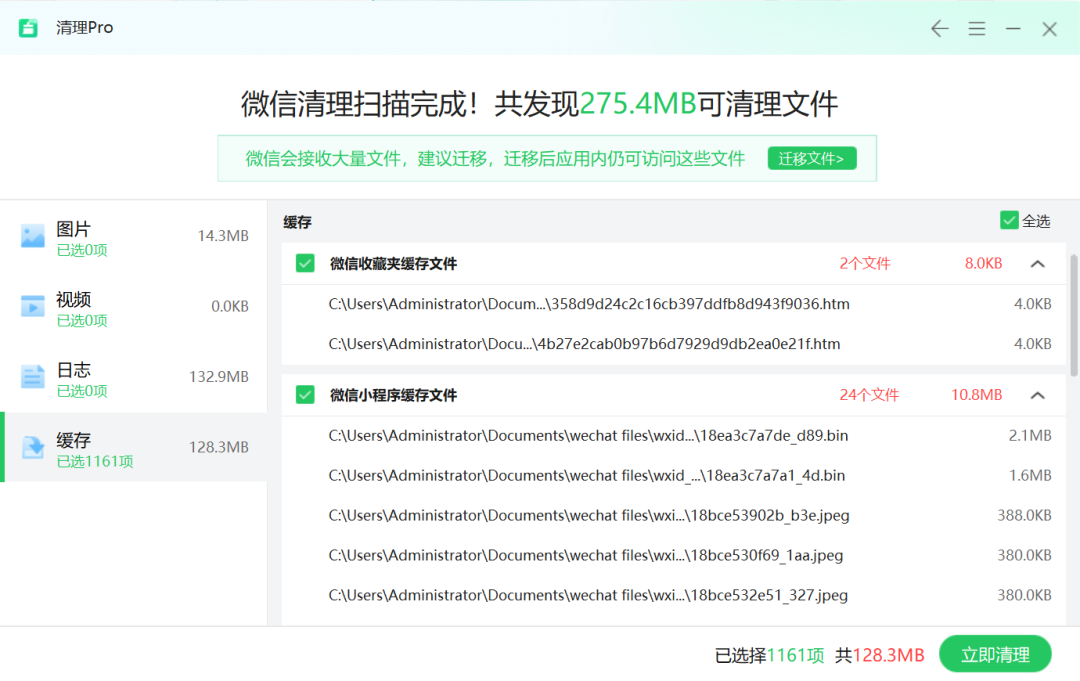Select file 18ea3c7a7a1_4d.bin row
This screenshot has width=1080, height=681.
pos(674,476)
